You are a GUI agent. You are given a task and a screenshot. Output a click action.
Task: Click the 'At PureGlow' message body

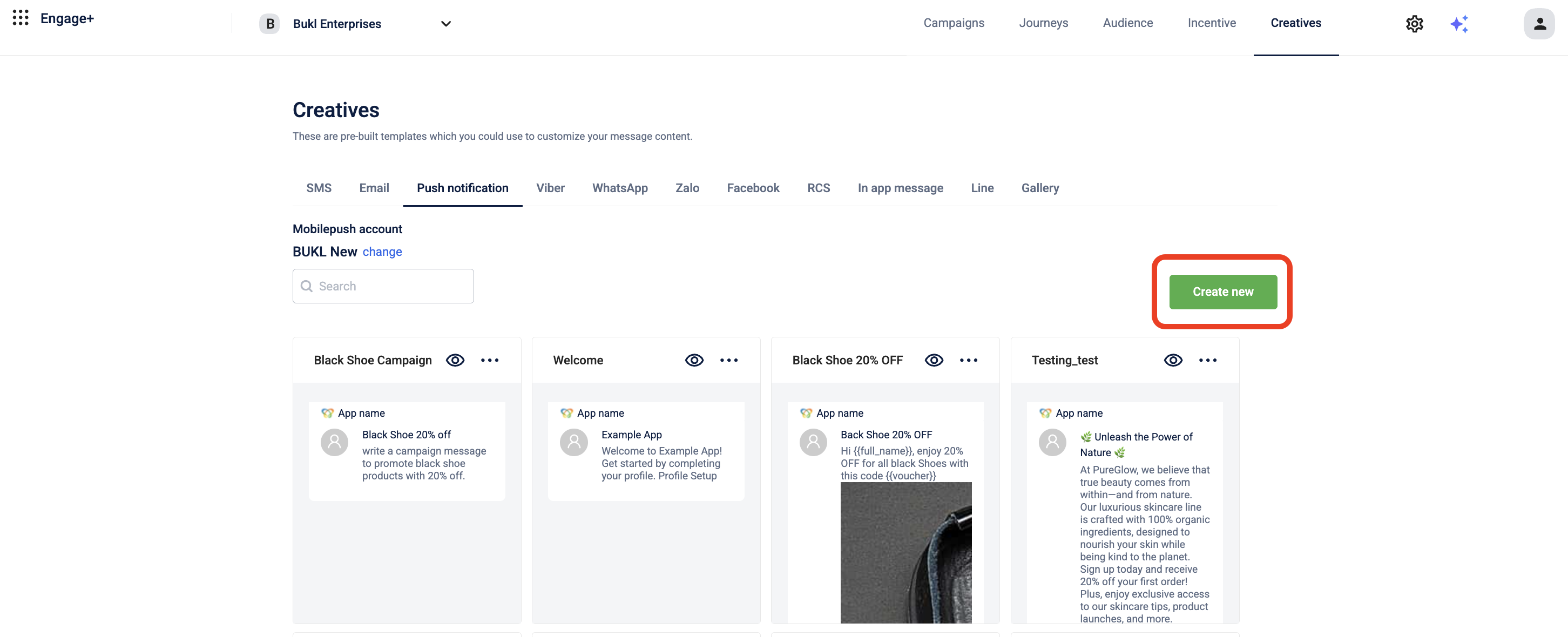1144,544
